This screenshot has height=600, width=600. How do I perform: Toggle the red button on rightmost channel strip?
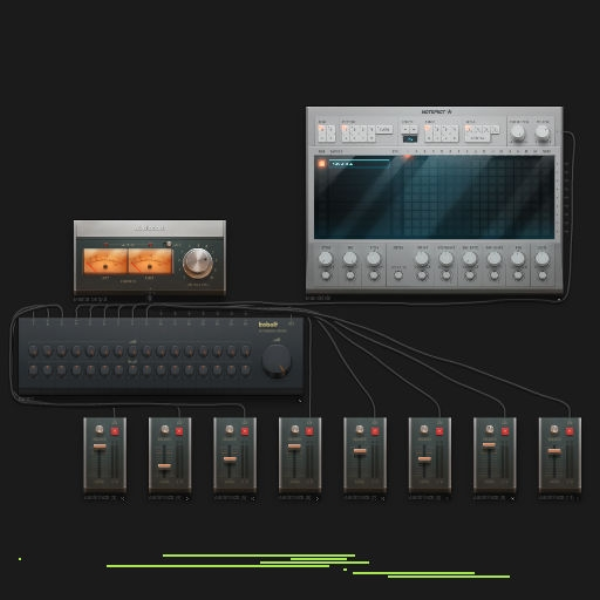[x=569, y=431]
